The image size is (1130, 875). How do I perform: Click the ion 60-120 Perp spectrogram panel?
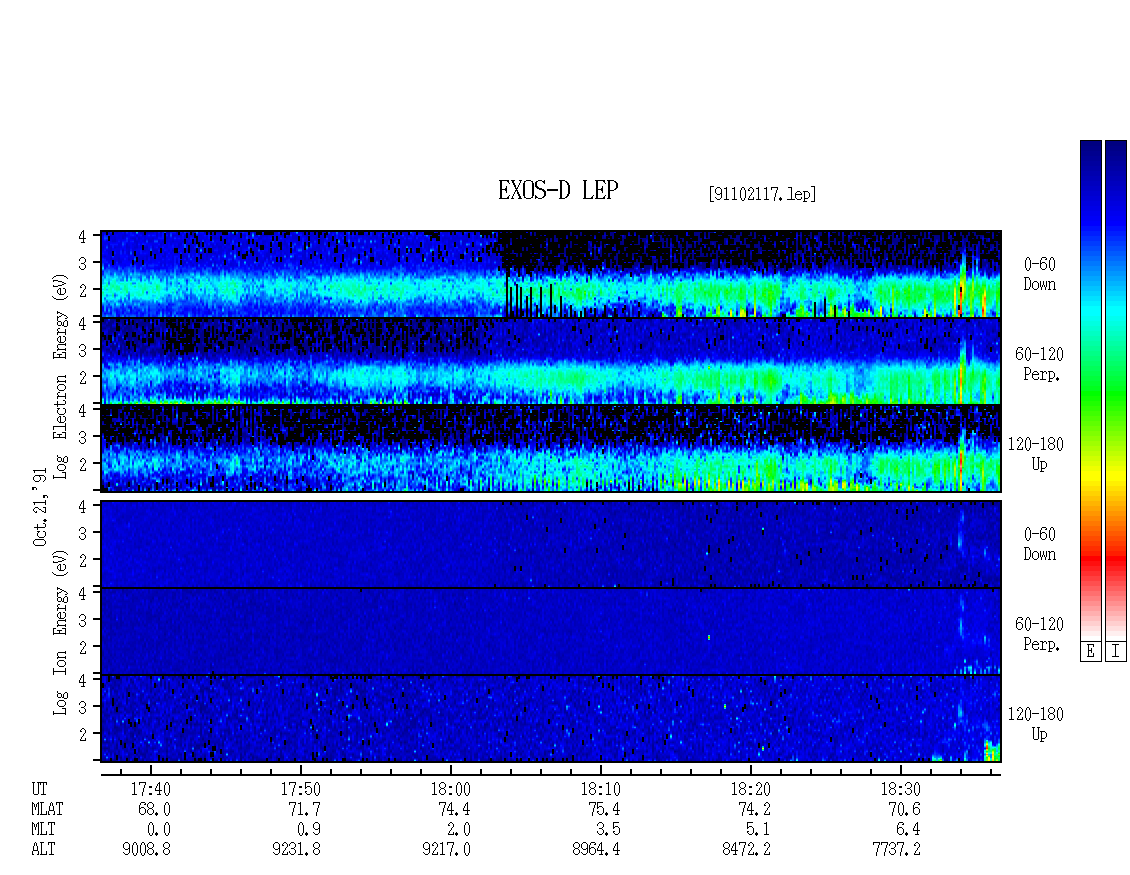pos(551,631)
